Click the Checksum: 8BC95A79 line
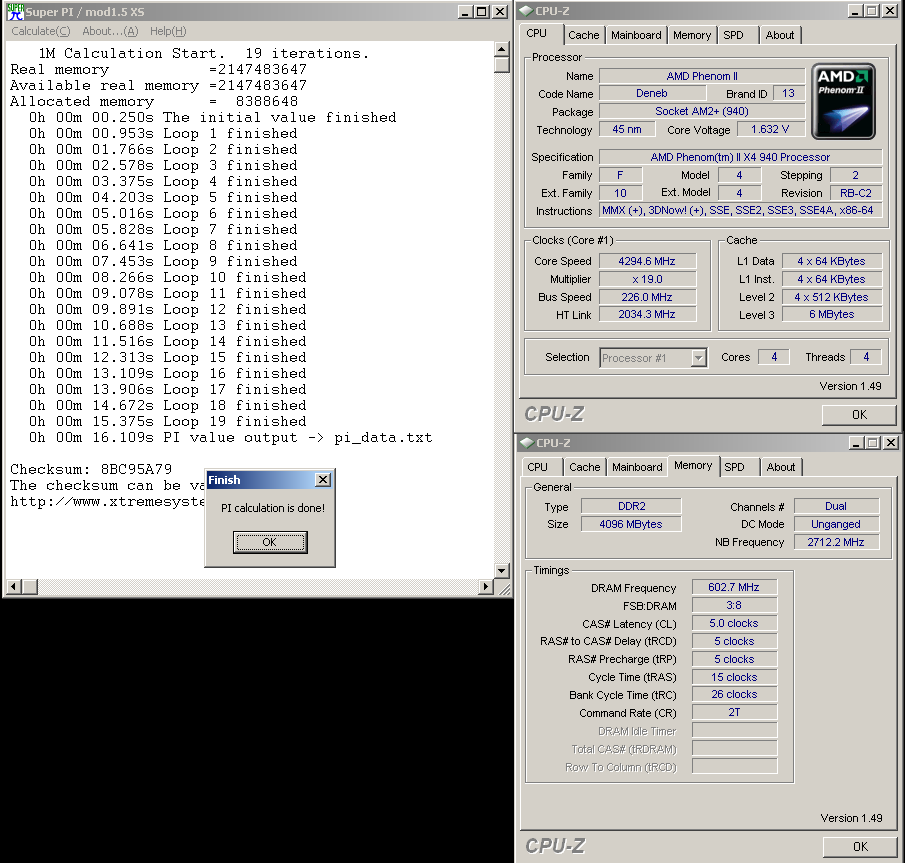The width and height of the screenshot is (905, 863). (91, 469)
